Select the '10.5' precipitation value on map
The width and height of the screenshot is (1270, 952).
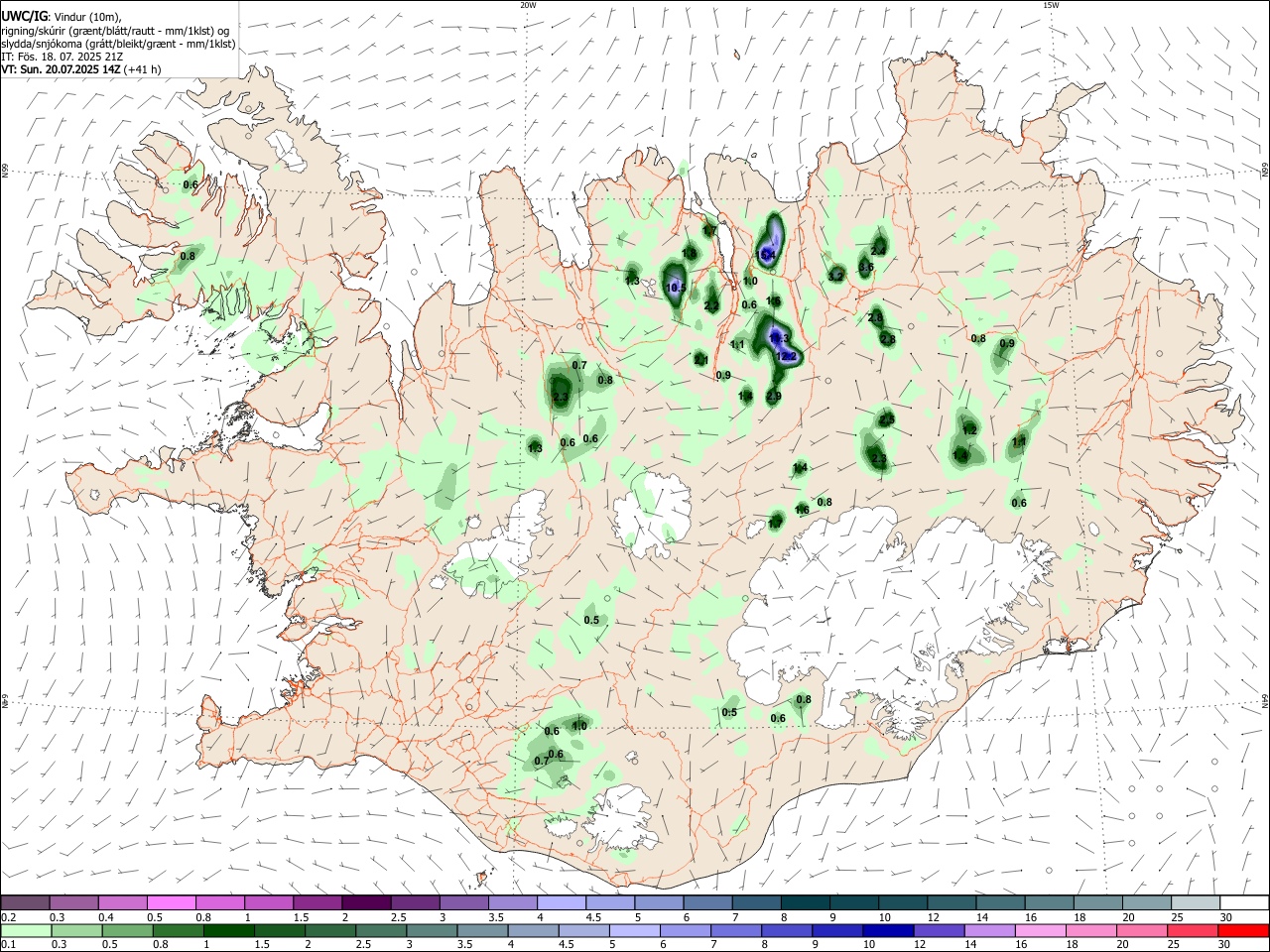pos(676,289)
